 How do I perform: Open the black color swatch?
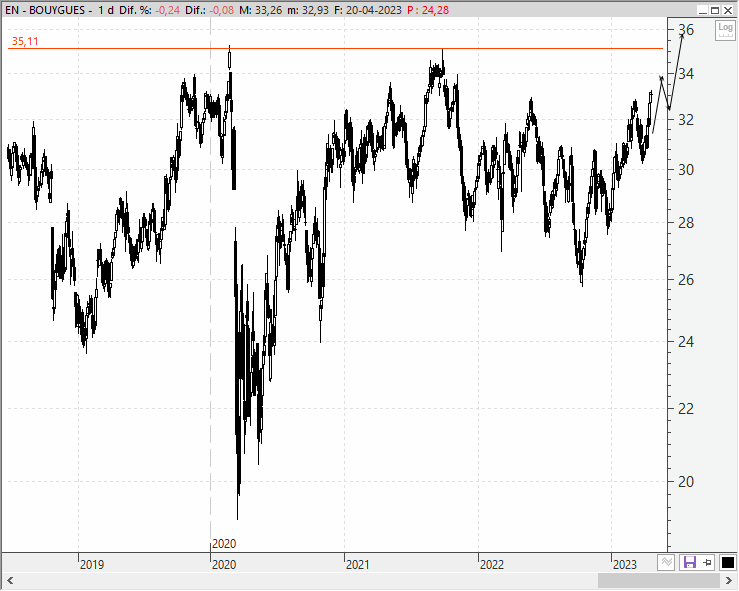coord(728,562)
